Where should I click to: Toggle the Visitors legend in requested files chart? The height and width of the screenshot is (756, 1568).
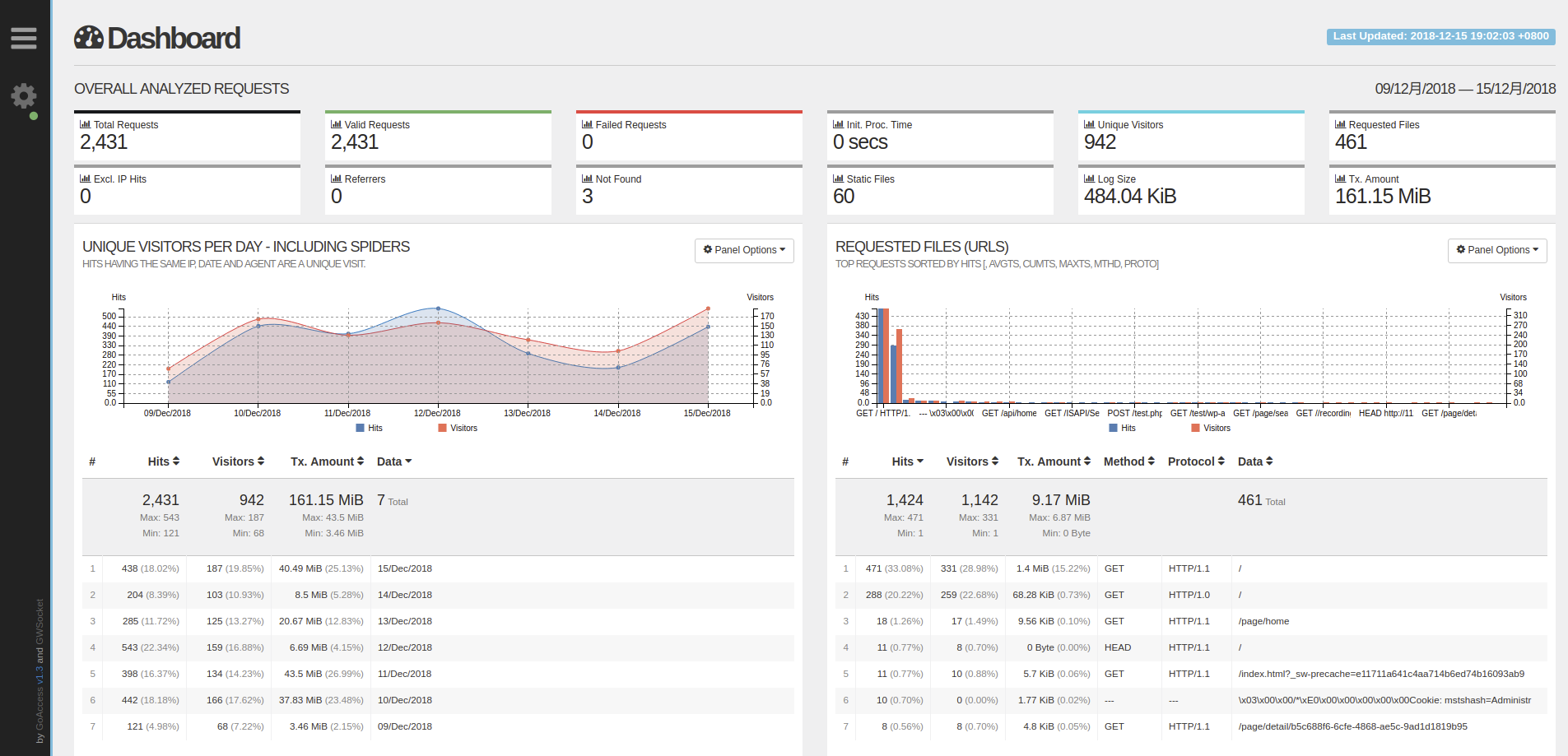click(x=1210, y=428)
